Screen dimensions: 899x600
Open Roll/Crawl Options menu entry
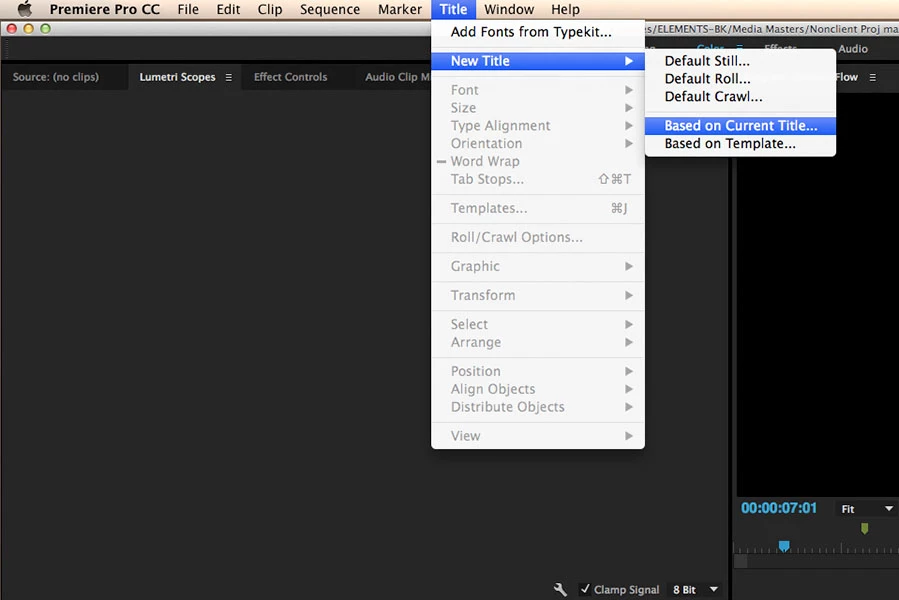538,237
